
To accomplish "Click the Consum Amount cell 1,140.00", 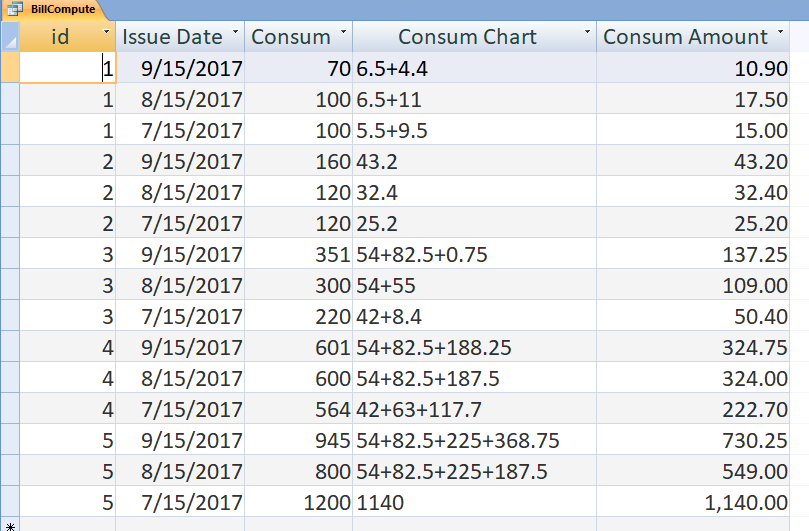I will click(x=693, y=501).
